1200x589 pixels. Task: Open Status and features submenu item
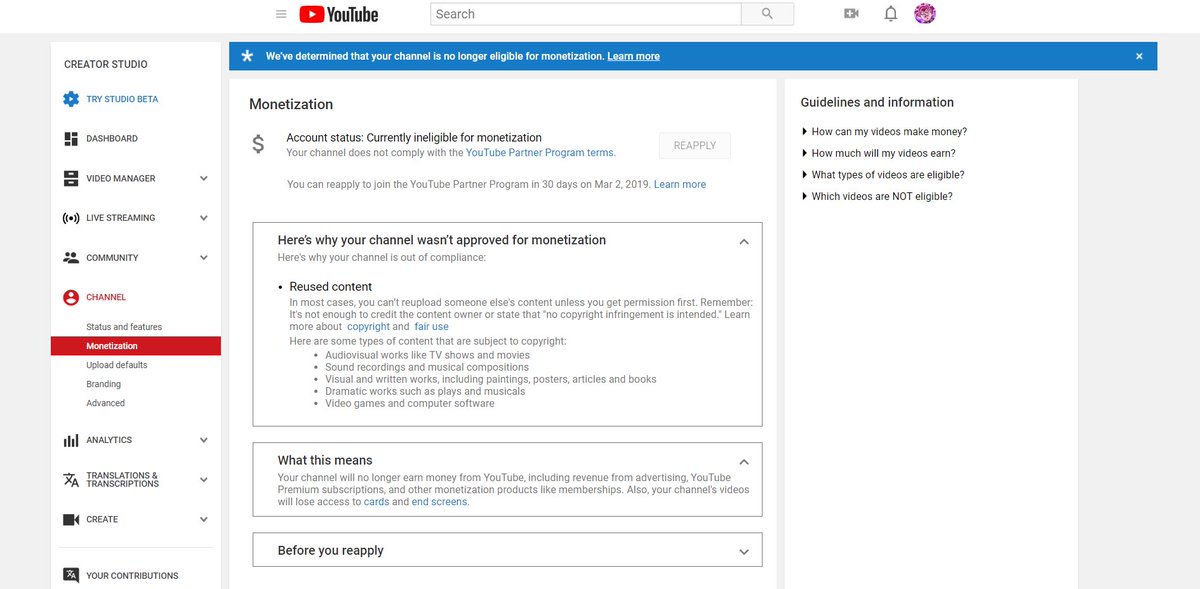coord(124,327)
